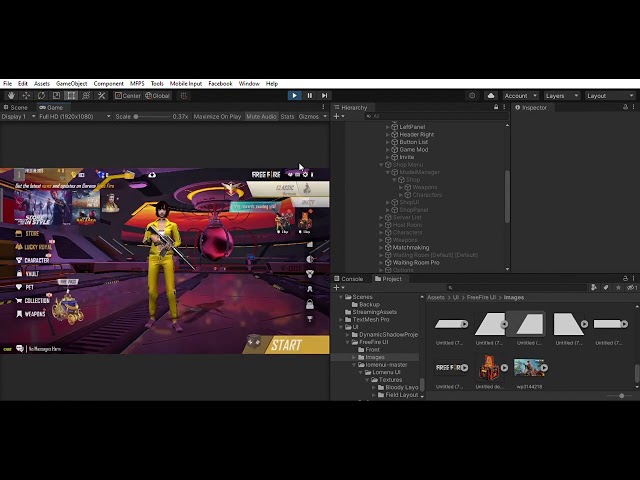Click the Assets breadcrumb link
Viewport: 640px width, 480px height.
coord(436,297)
